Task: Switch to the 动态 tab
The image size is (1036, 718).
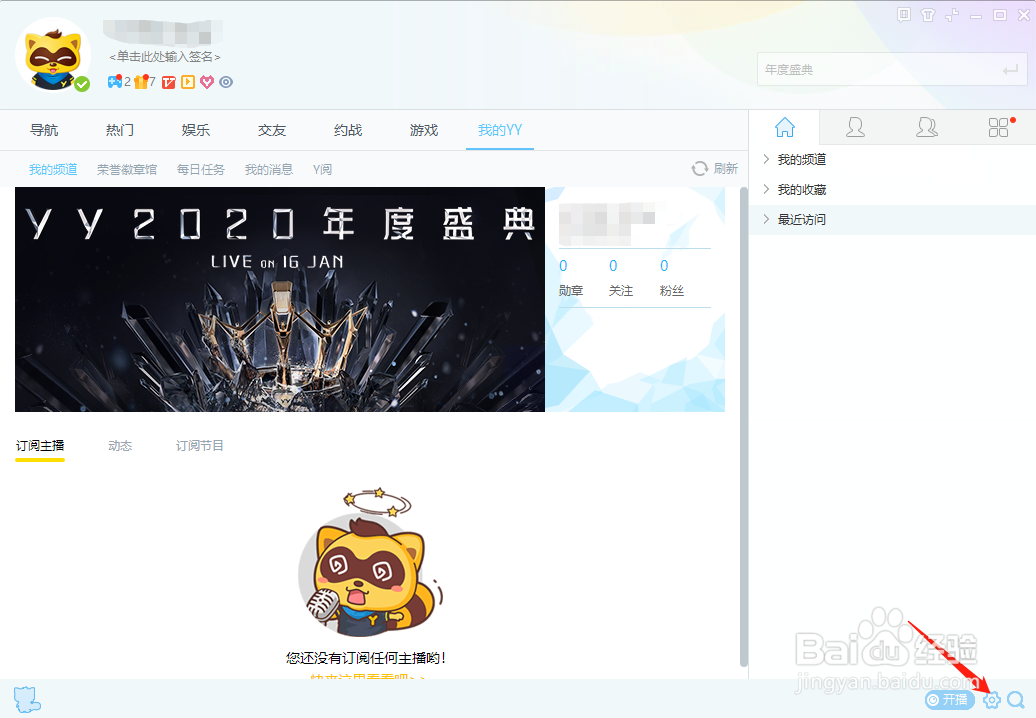Action: (x=120, y=446)
